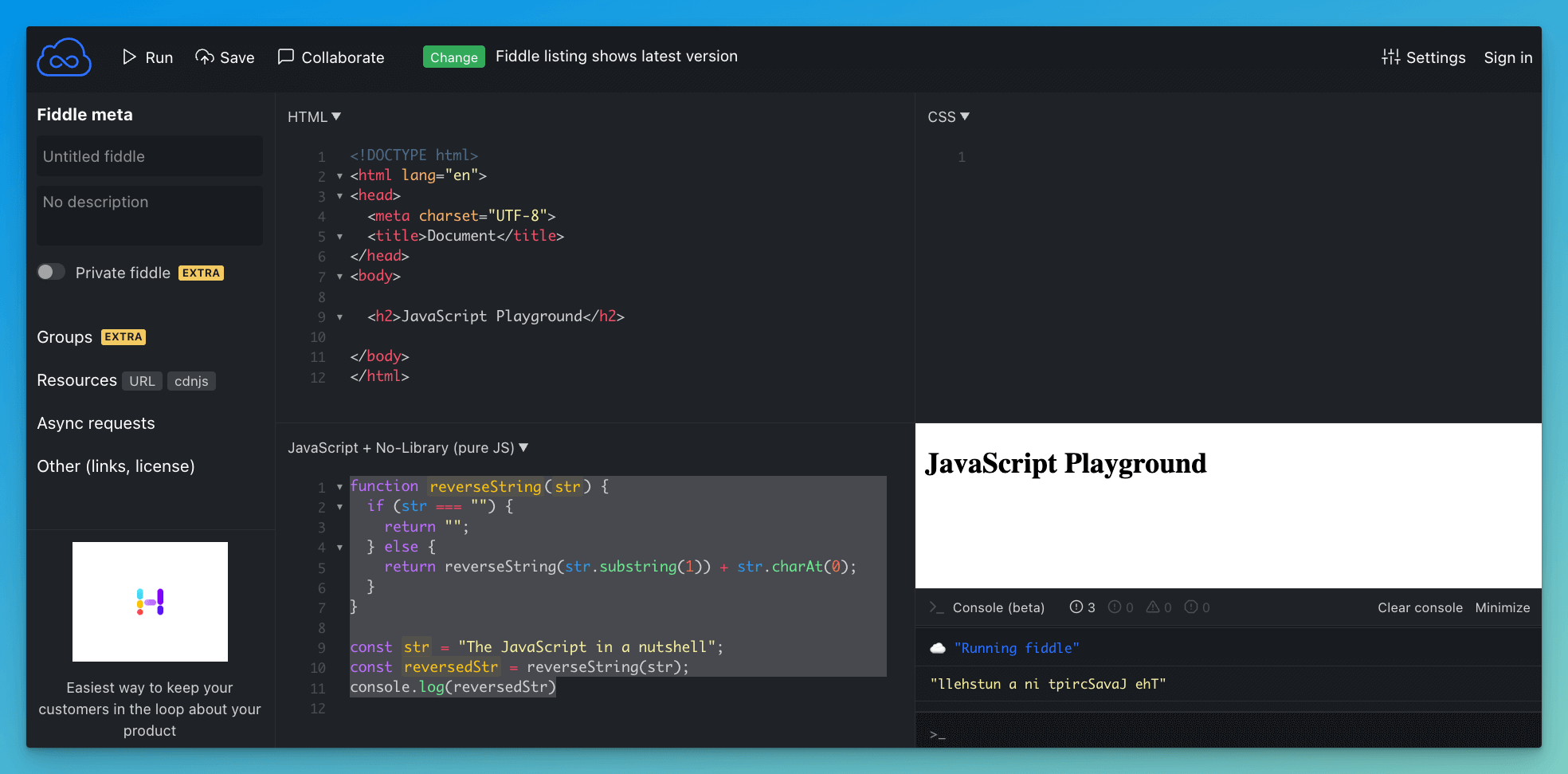Click the Save cloud icon
The height and width of the screenshot is (774, 1568).
click(204, 57)
